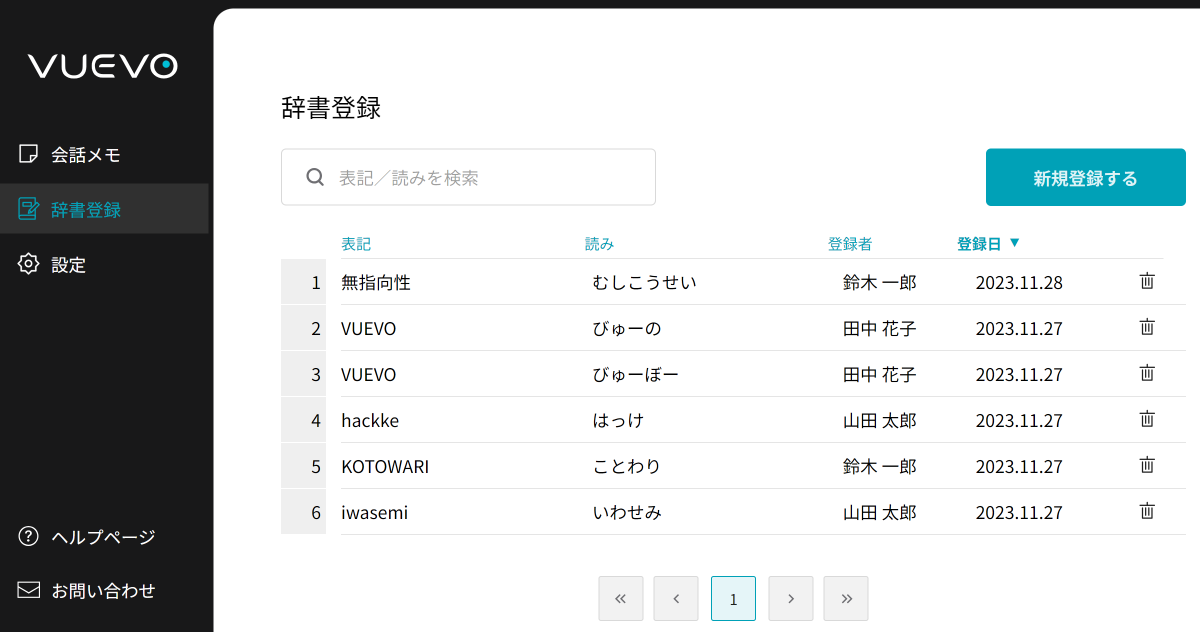Click the envelope icon beside お問い合わせ

point(28,589)
